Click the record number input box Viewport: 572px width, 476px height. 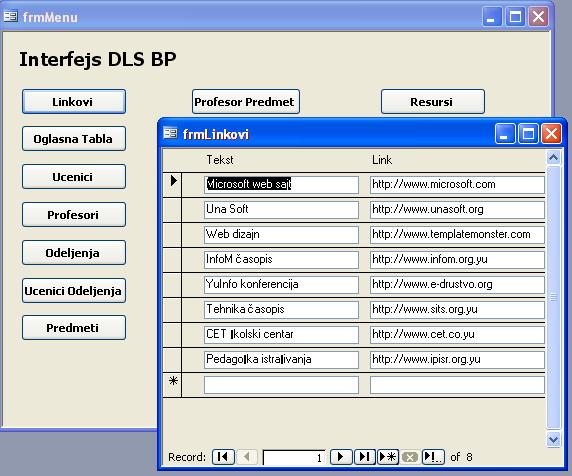pyautogui.click(x=294, y=457)
